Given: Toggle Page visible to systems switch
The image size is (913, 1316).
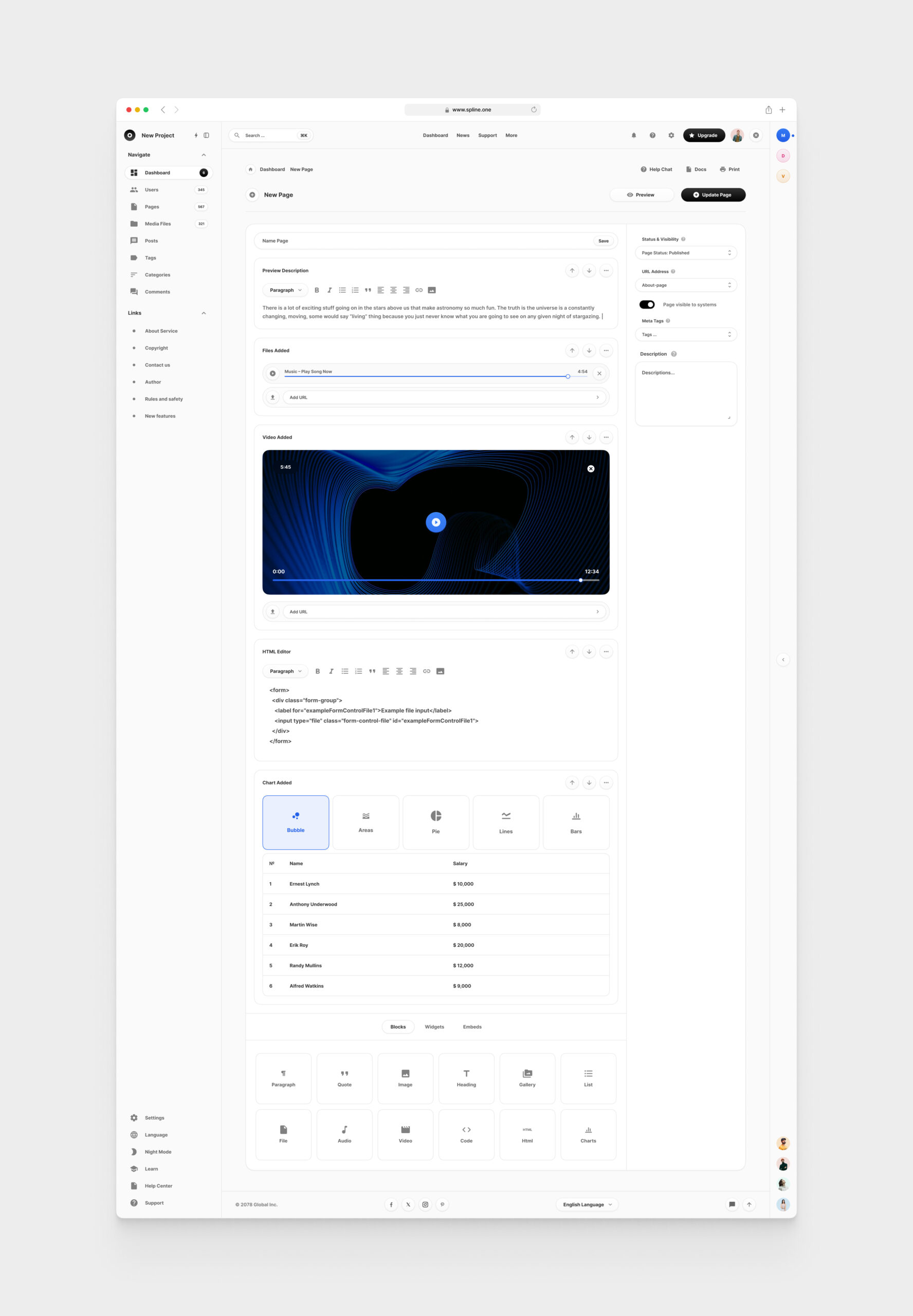Looking at the screenshot, I should click(x=647, y=304).
